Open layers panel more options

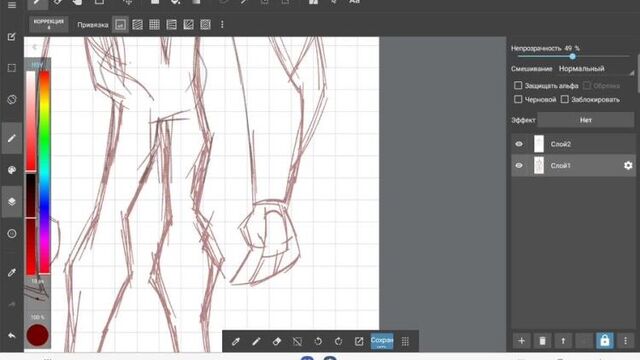[x=625, y=340]
